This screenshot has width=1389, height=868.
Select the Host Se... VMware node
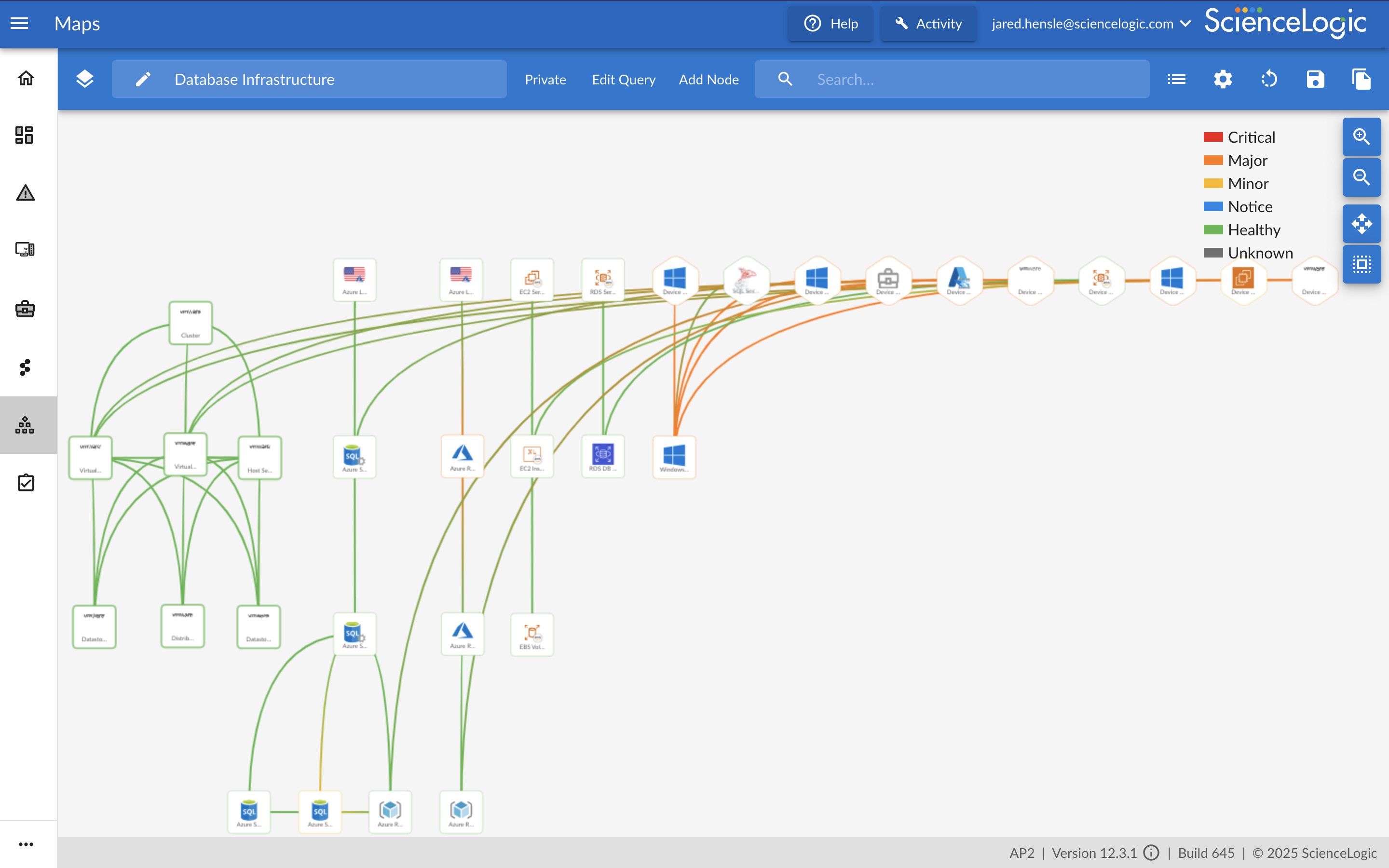point(259,458)
